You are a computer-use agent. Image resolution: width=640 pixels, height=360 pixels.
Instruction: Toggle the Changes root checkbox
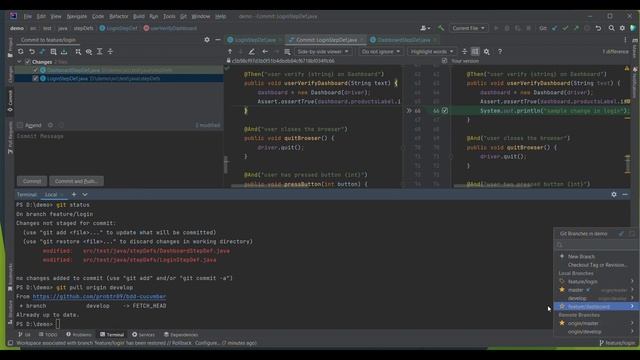[28, 62]
